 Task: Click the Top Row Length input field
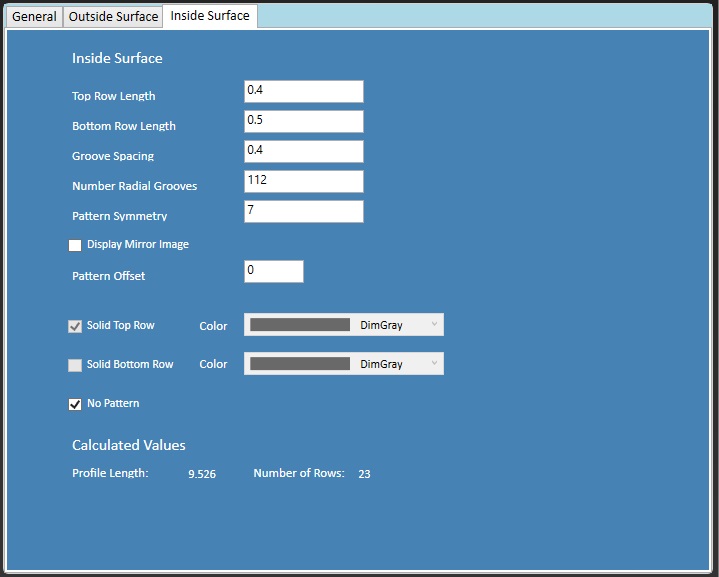click(303, 91)
